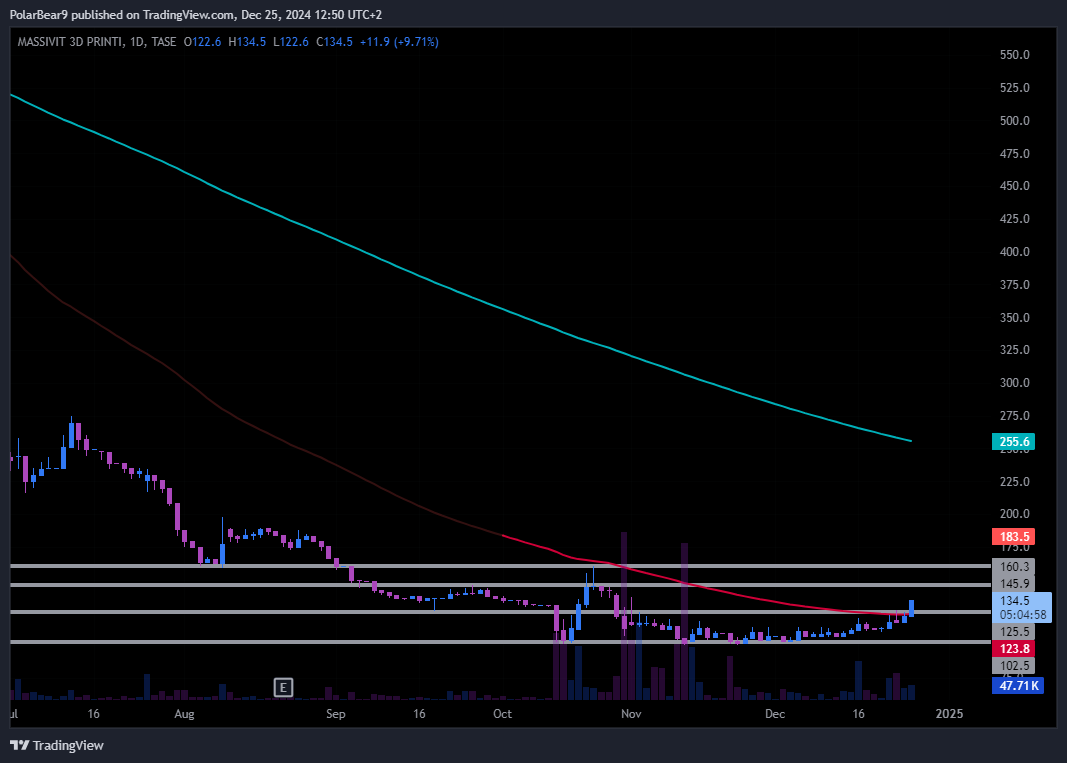Click the 2025 label on time axis
The width and height of the screenshot is (1067, 763).
click(949, 713)
